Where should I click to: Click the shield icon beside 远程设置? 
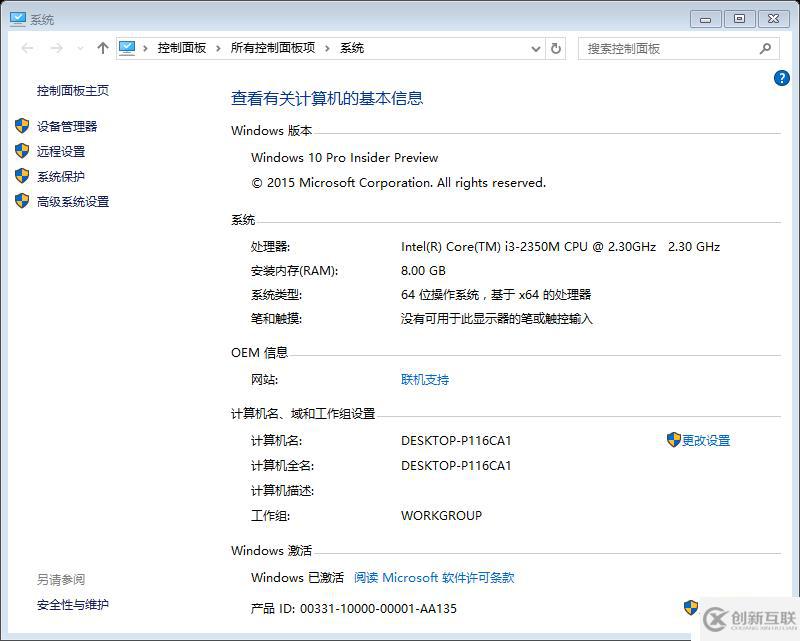tap(22, 151)
